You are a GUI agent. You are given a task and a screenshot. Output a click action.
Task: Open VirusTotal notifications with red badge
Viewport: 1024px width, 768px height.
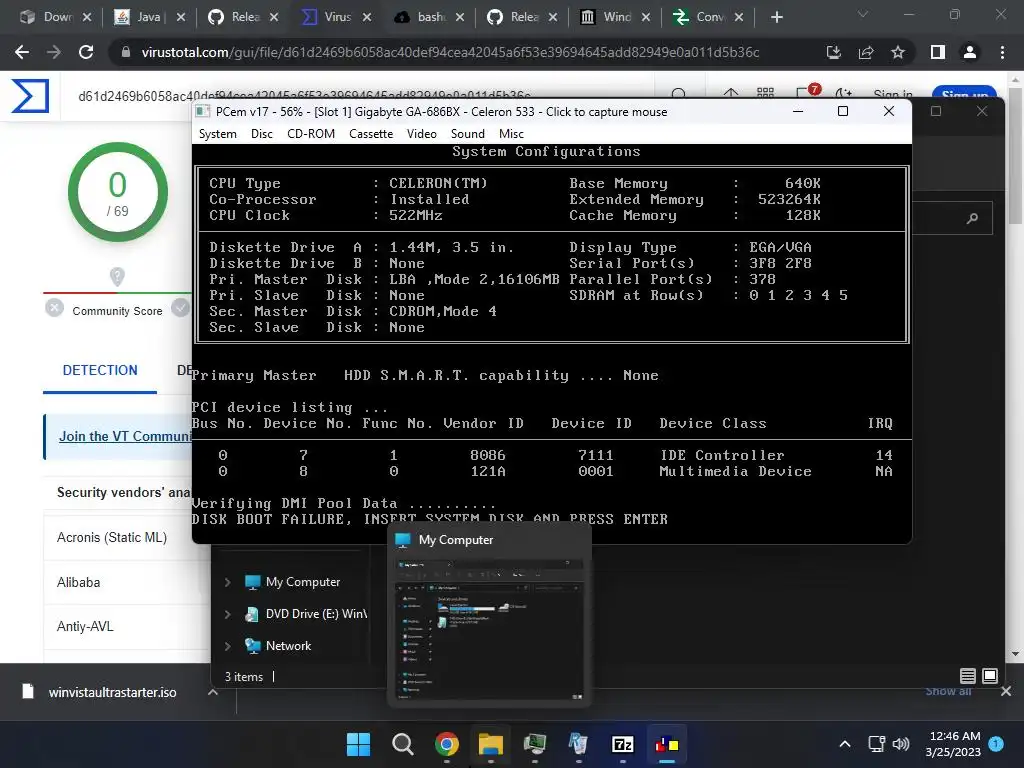point(806,93)
